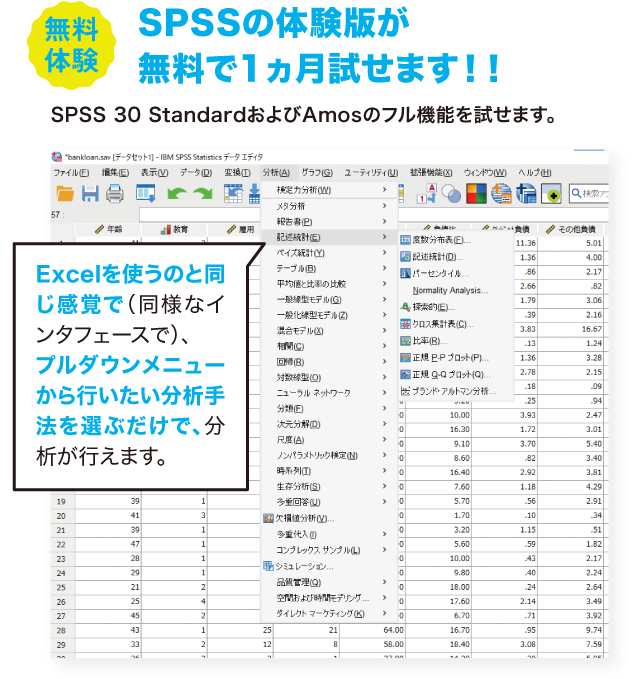Click the 比率(R) icon in submenu
Image resolution: width=638 pixels, height=679 pixels.
pyautogui.click(x=405, y=341)
